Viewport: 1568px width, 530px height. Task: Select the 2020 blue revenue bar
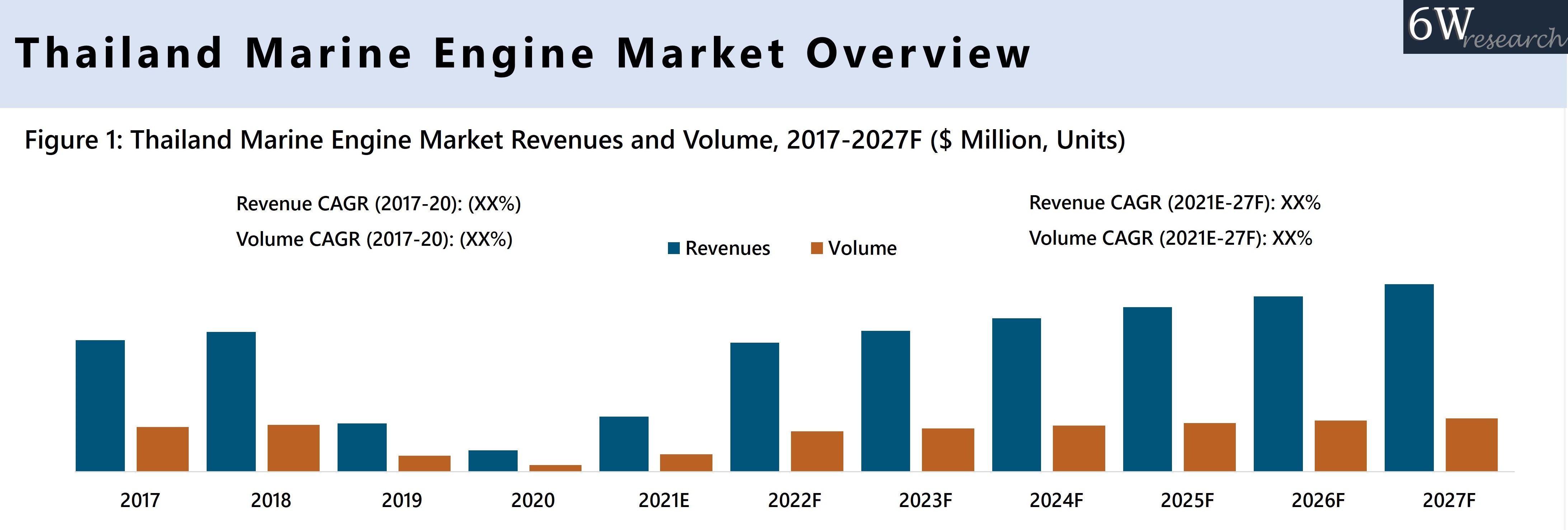(493, 460)
